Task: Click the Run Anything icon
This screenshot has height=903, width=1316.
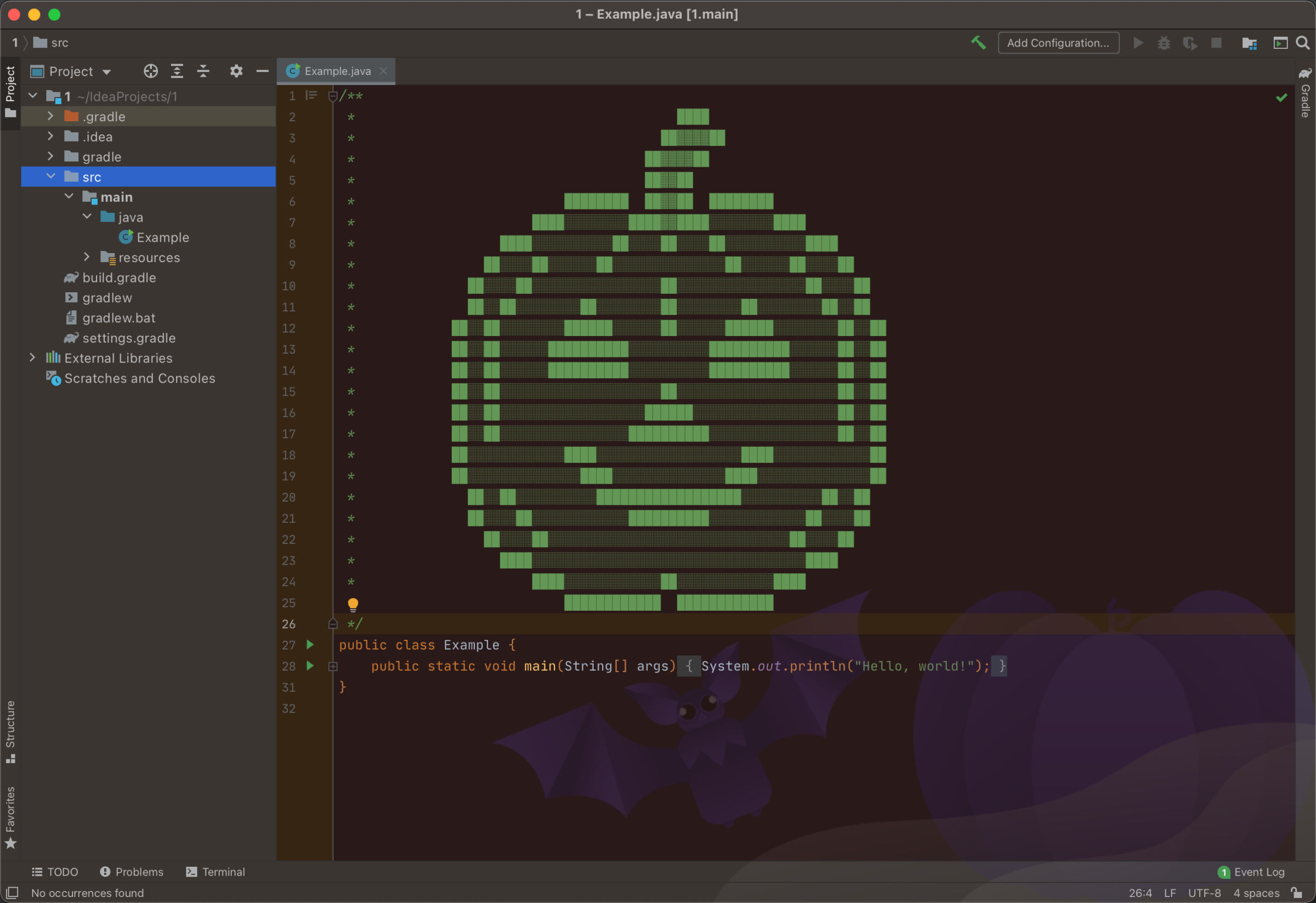Action: [1280, 43]
